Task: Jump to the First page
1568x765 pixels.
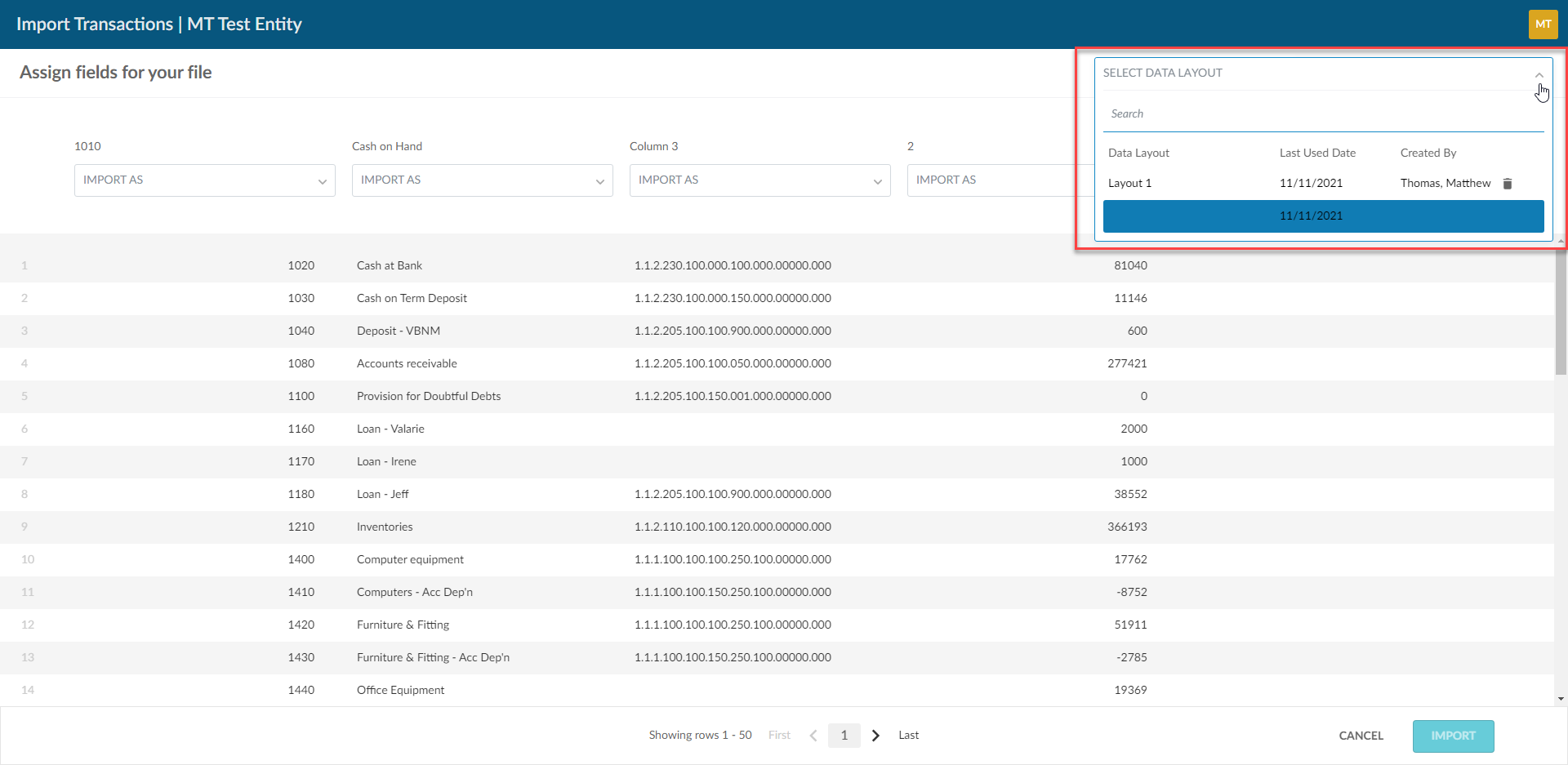Action: tap(779, 736)
